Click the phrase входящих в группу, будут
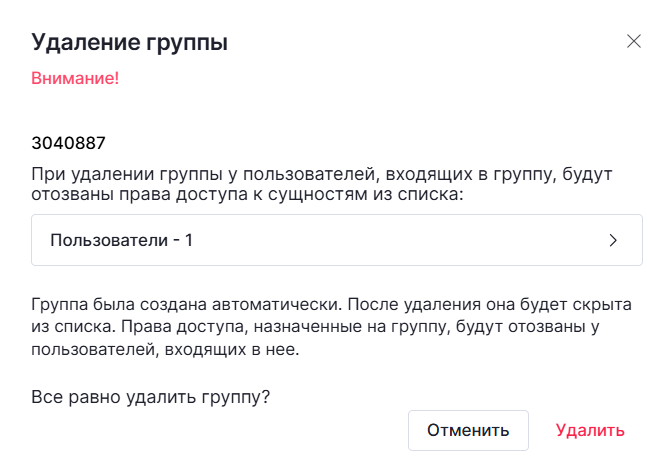Viewport: 670px width, 475px height. coord(510,172)
